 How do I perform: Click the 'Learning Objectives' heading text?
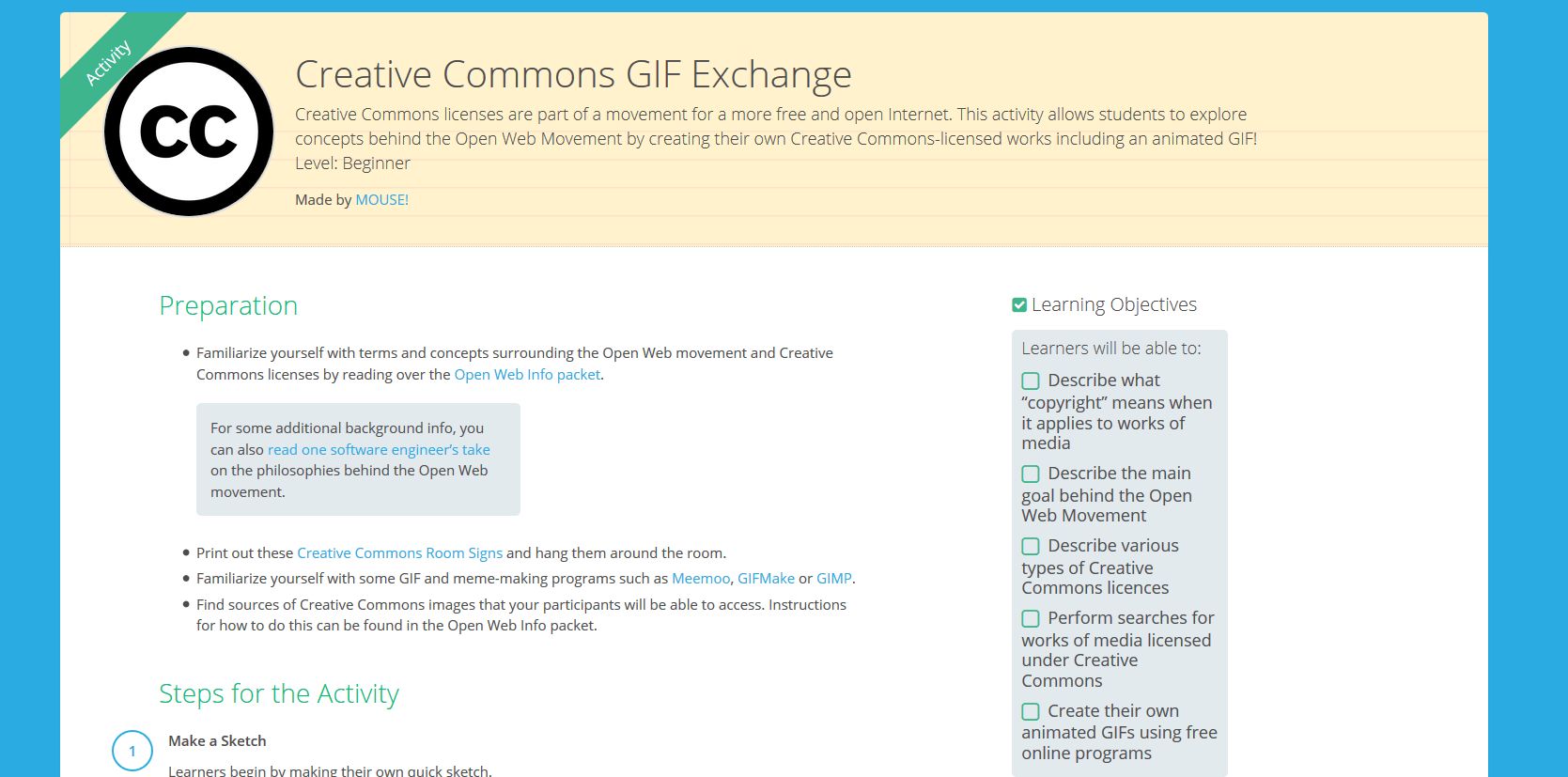1114,304
